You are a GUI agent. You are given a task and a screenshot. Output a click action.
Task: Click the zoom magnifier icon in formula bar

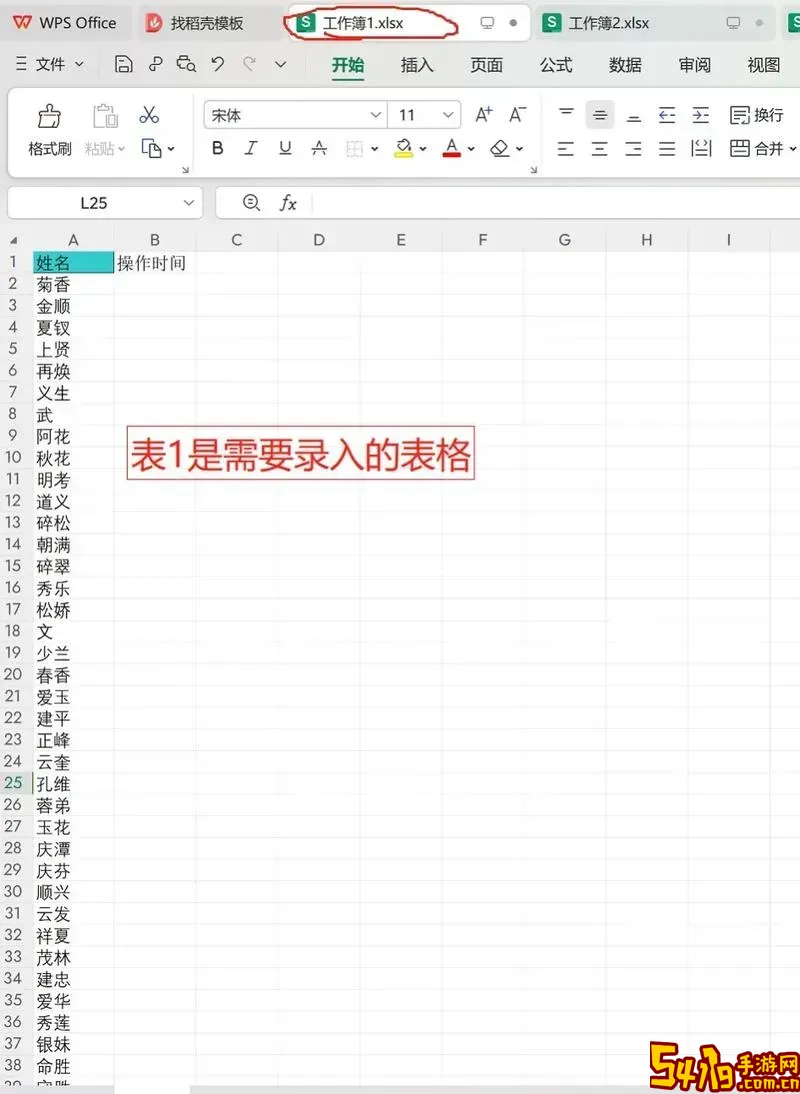pos(251,202)
